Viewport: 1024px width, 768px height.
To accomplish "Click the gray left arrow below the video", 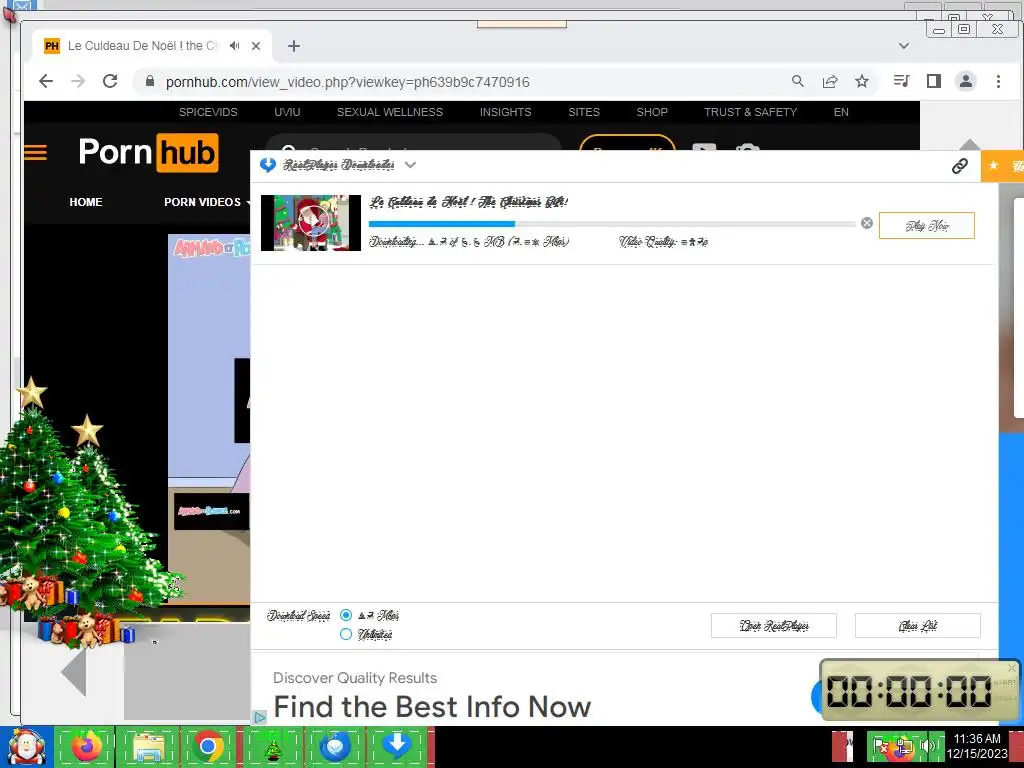I will tap(73, 672).
